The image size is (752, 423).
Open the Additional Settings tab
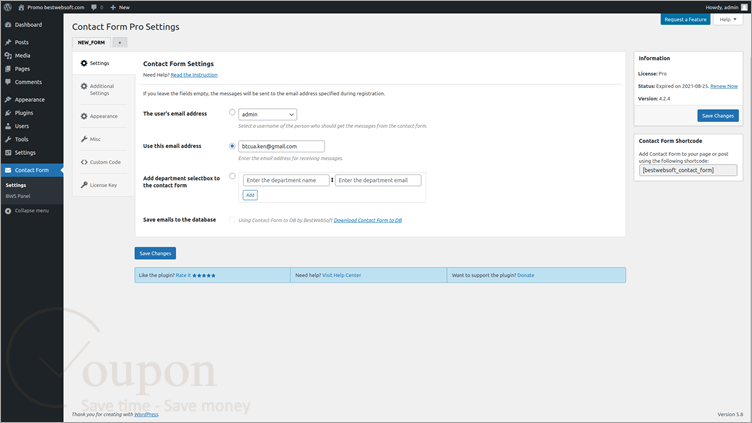pos(102,90)
